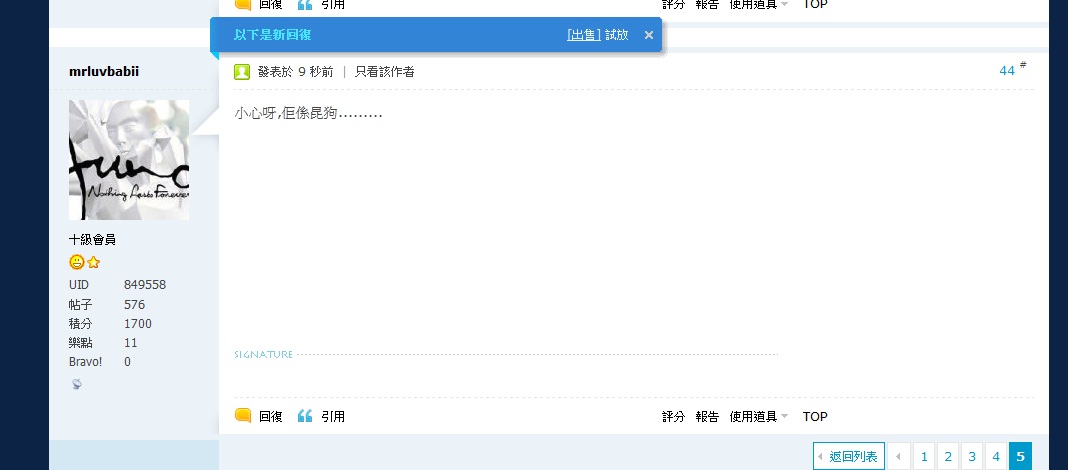Click 報告 under post 44

pyautogui.click(x=707, y=416)
